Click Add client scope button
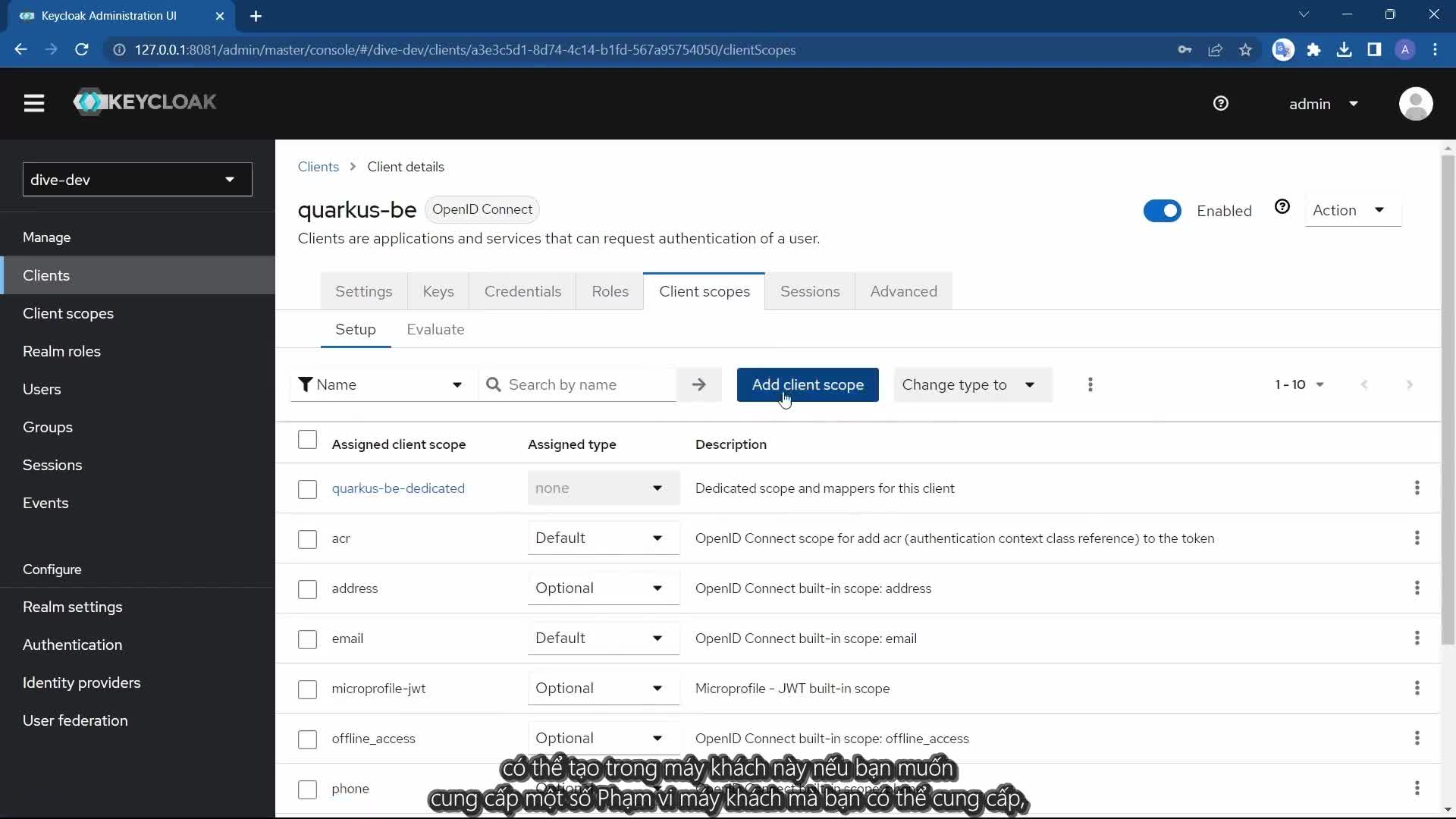 tap(807, 384)
